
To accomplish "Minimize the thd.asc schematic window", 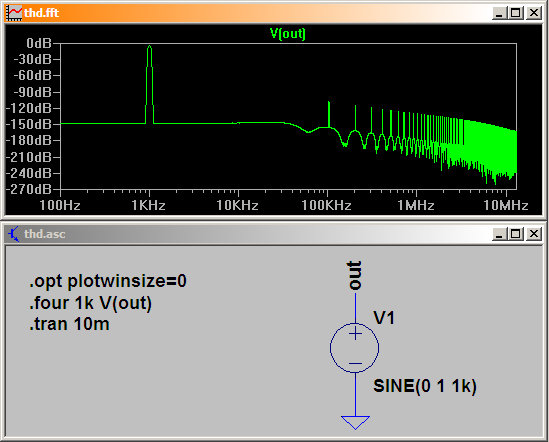I will [499, 234].
